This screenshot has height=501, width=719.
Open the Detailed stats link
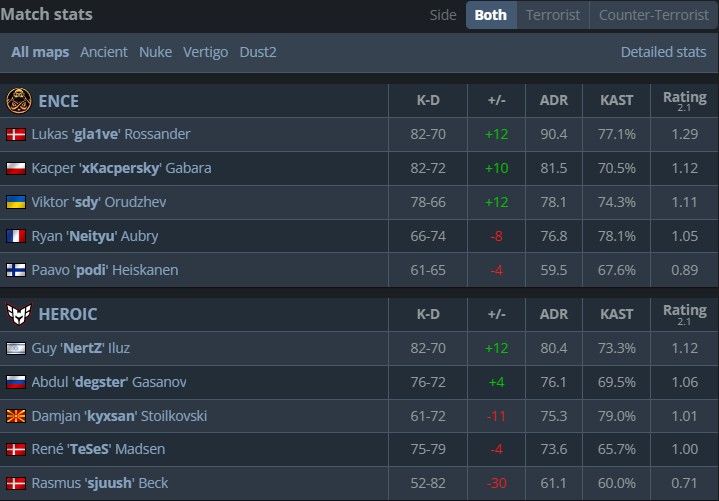point(663,52)
